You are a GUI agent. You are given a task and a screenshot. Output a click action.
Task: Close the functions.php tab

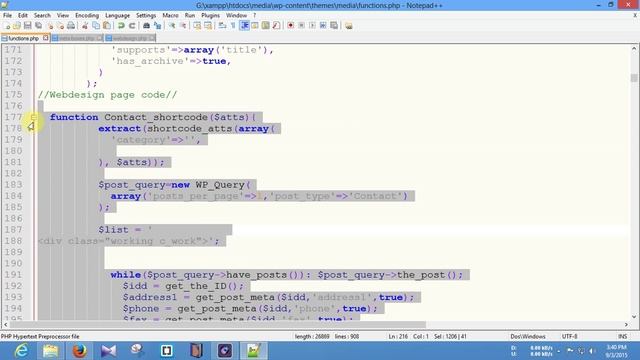[45, 38]
